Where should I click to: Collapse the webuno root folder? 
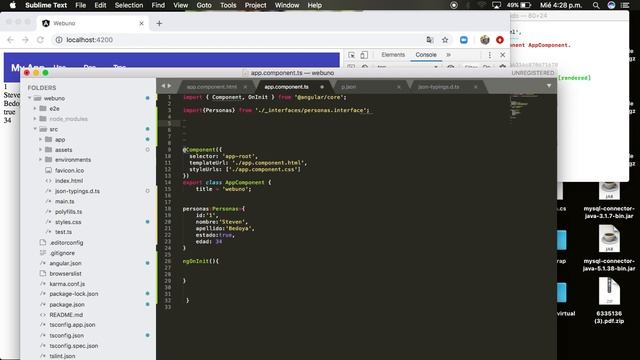(x=29, y=98)
